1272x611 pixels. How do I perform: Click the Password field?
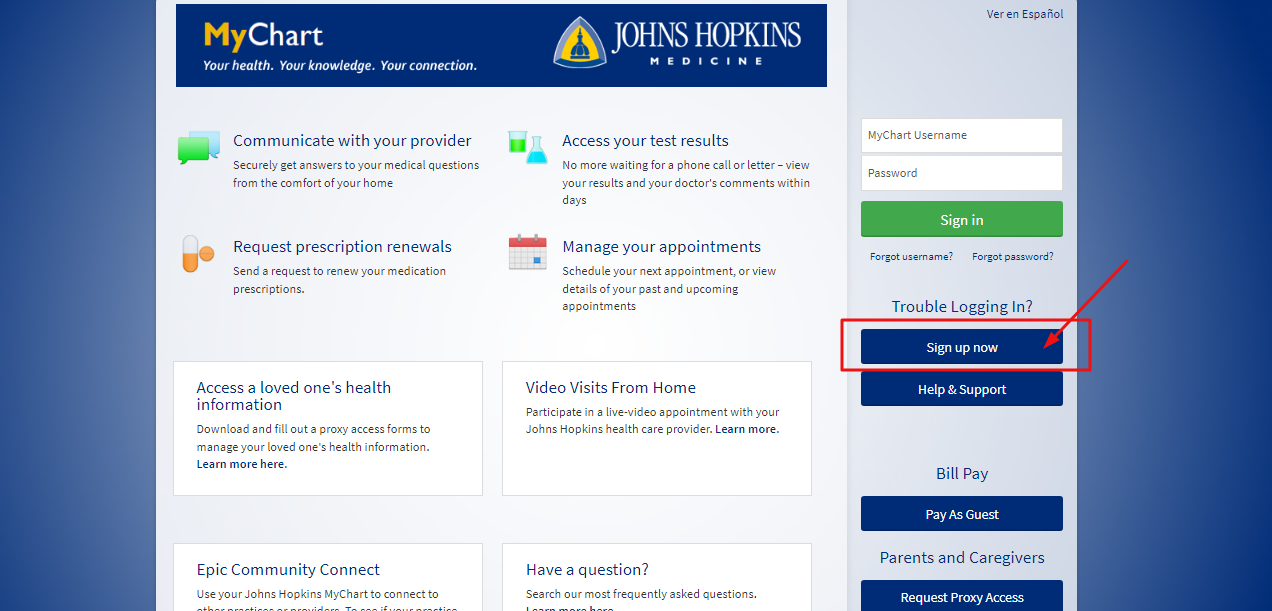[961, 172]
